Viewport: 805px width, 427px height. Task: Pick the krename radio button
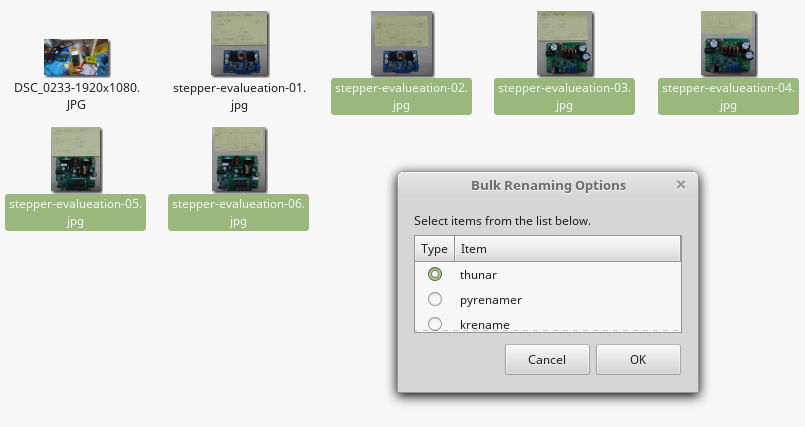click(435, 324)
